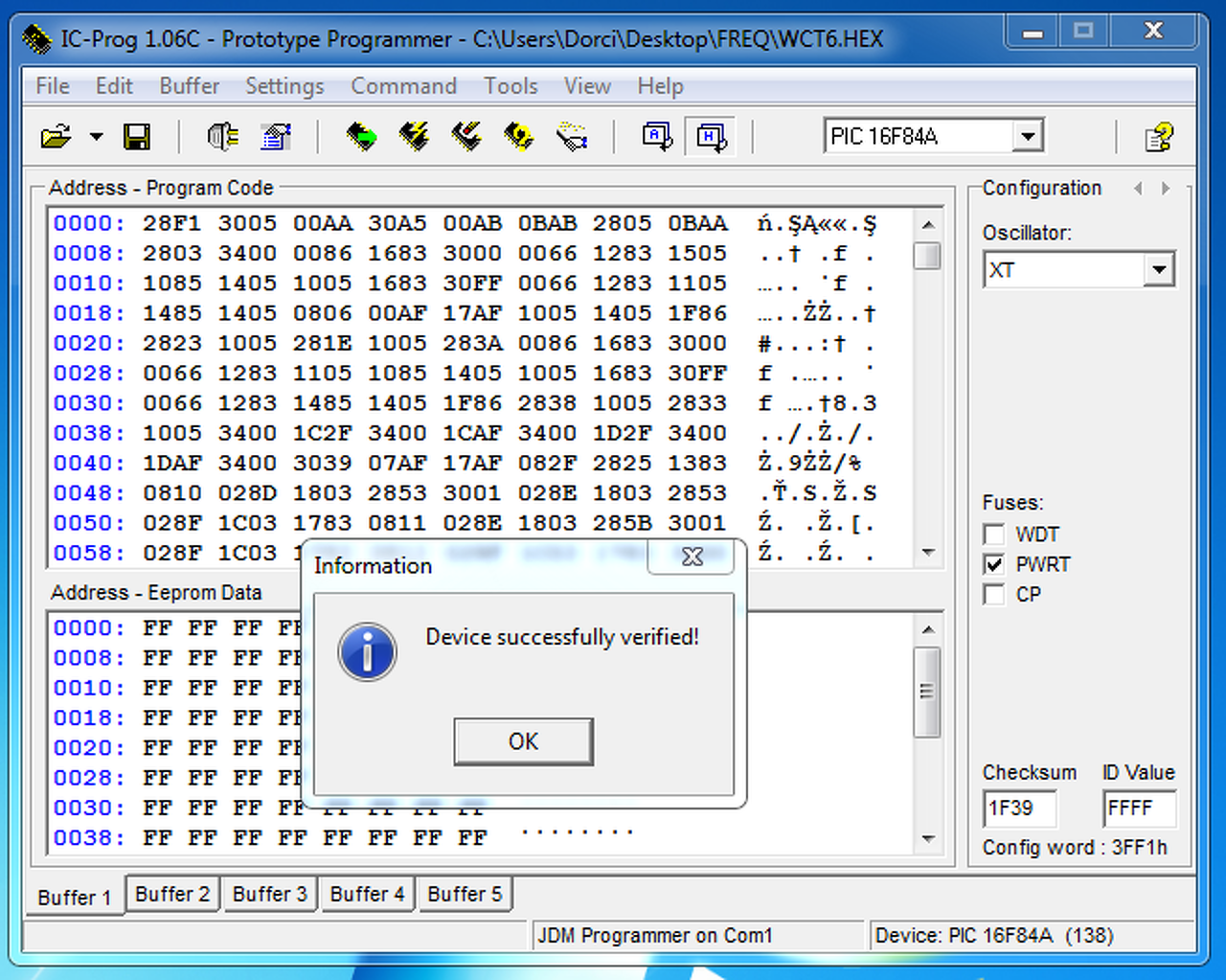Click Eeprom Data scrollbar thumb
Viewport: 1226px width, 980px height.
[927, 692]
